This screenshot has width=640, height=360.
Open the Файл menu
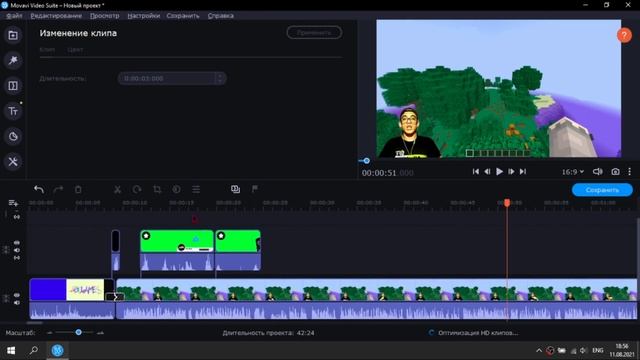click(14, 16)
